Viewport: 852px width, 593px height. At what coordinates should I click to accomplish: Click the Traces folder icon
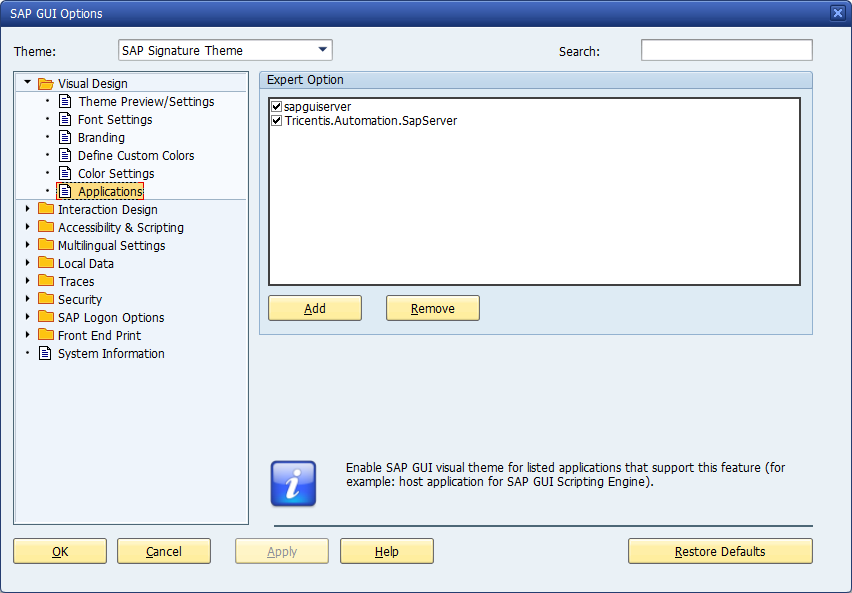point(46,280)
